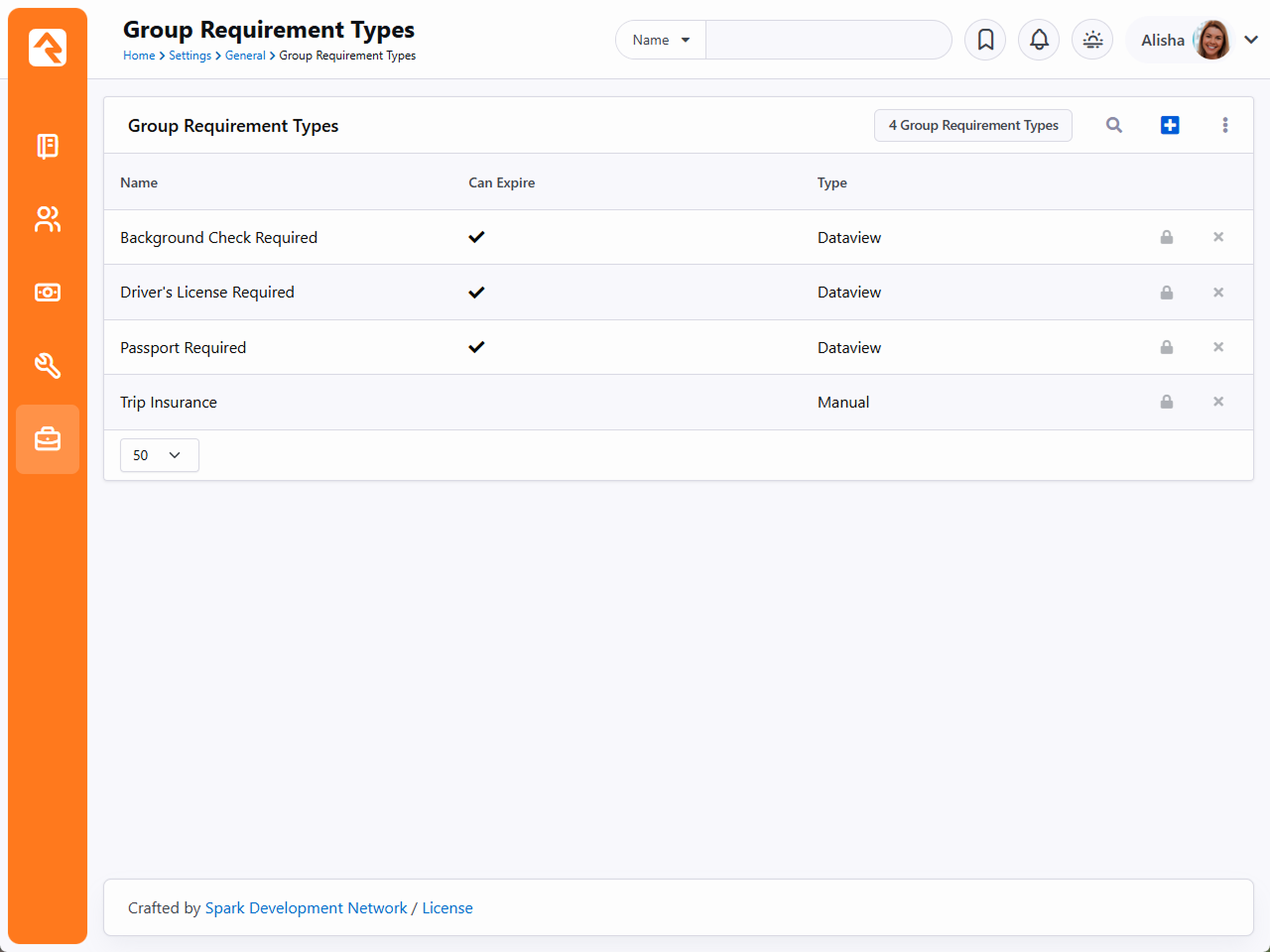Open the bookmarks icon in header
The image size is (1270, 952).
(985, 40)
